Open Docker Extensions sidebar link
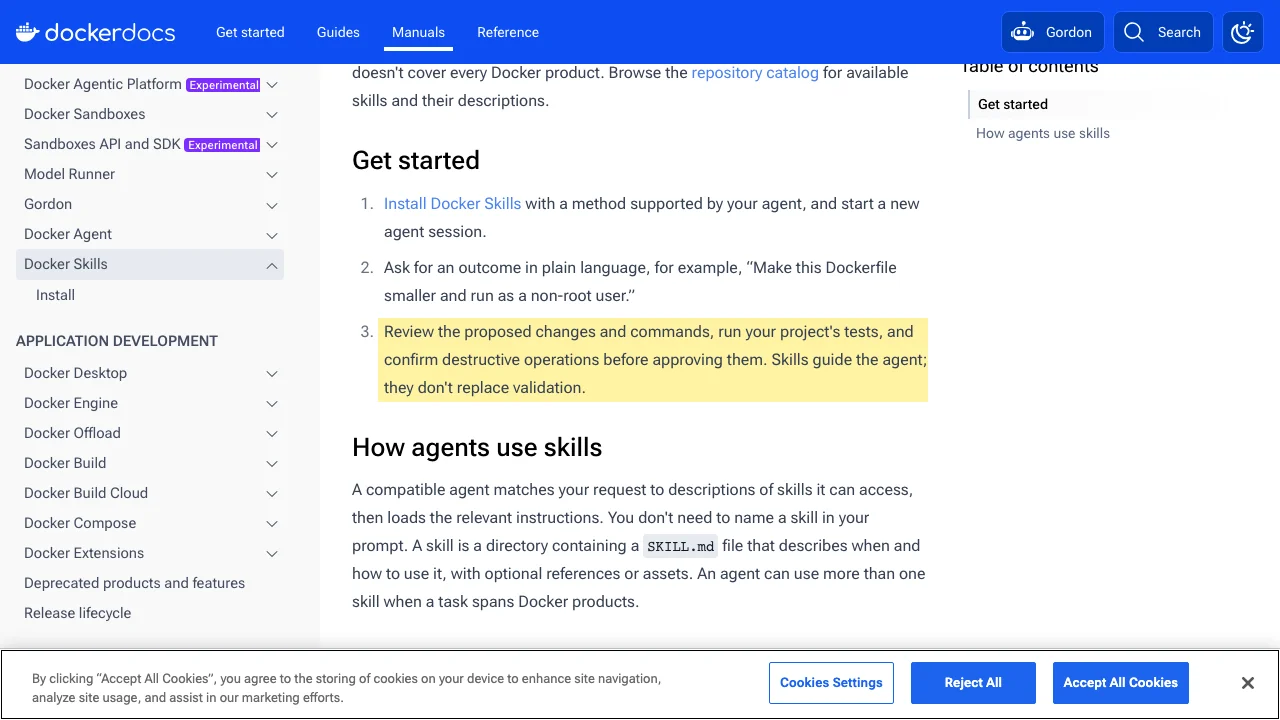1280x720 pixels. [x=84, y=553]
